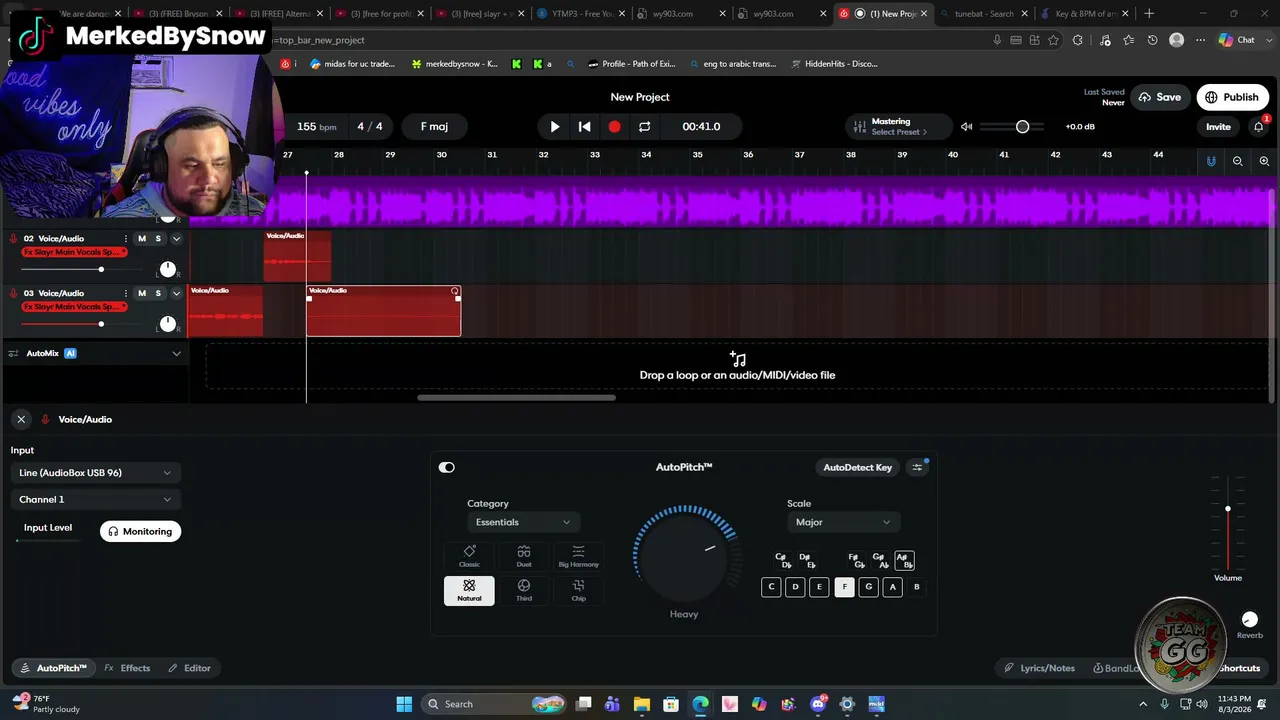Expand the AutoMix row
Screen dimensions: 1280x720
(x=176, y=353)
